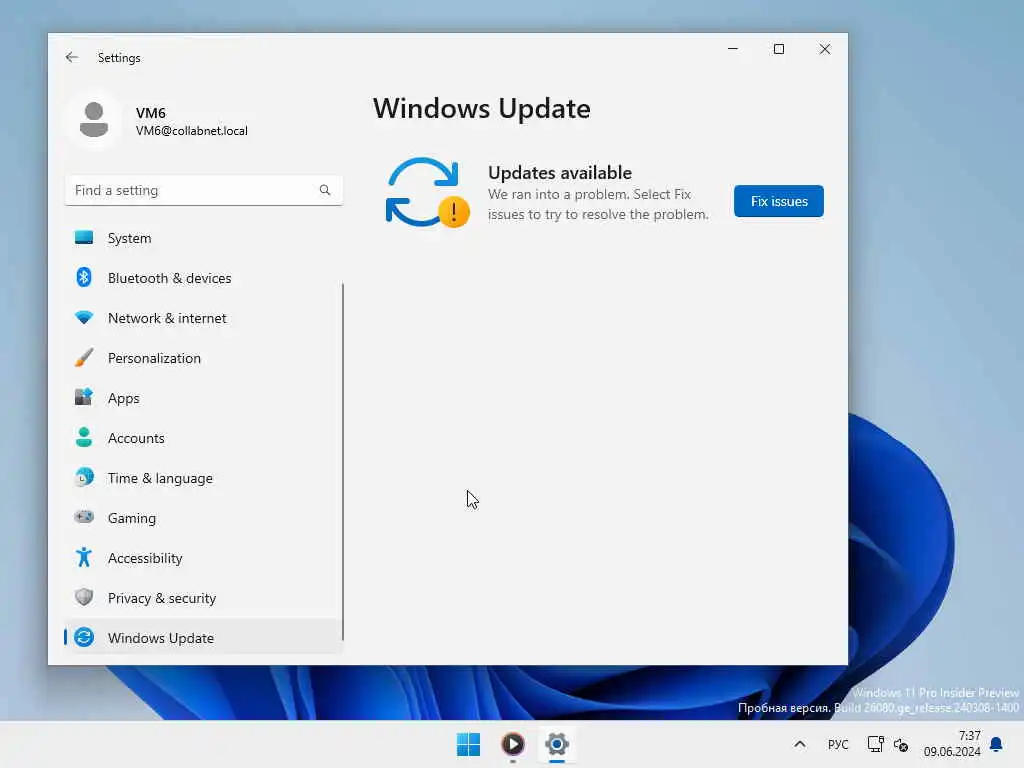Image resolution: width=1024 pixels, height=768 pixels.
Task: Open the clock showing 7:37 09.06.2024
Action: [952, 744]
